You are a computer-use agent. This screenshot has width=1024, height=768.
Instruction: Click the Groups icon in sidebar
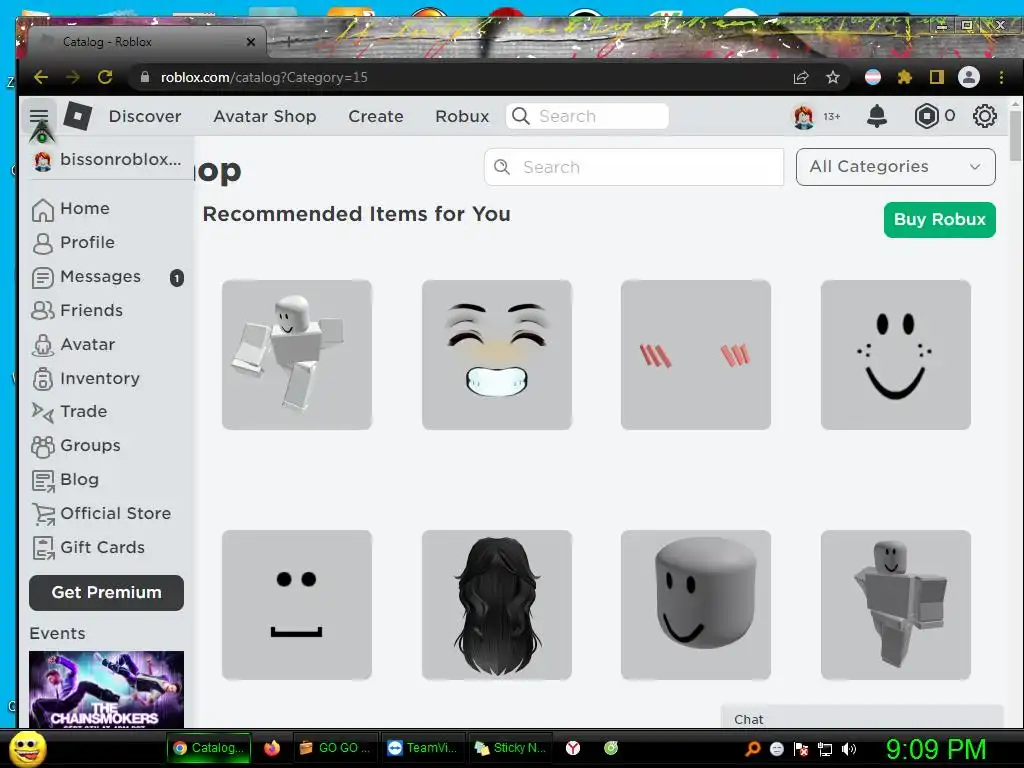[42, 447]
